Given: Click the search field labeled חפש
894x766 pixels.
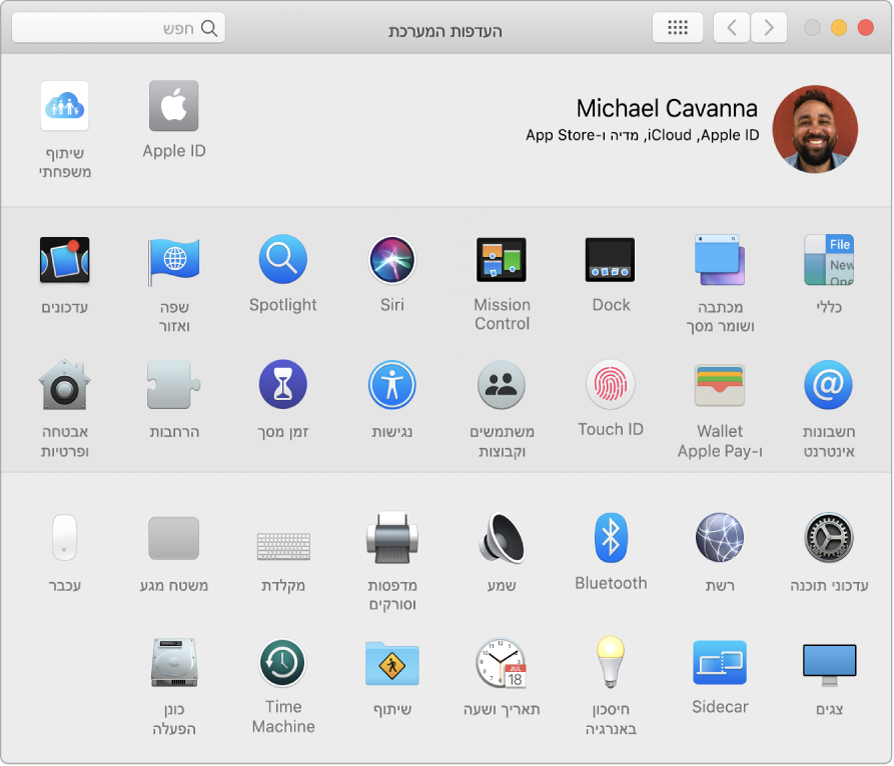Looking at the screenshot, I should point(118,27).
